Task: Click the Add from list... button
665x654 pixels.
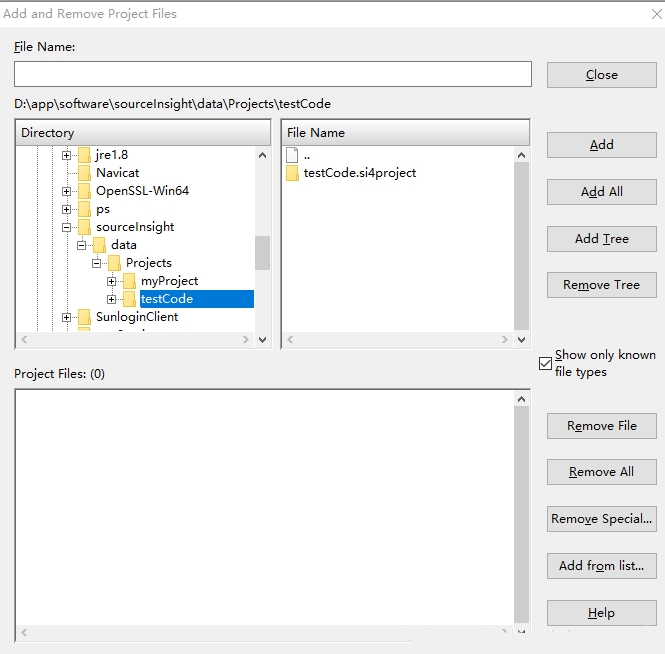Action: (x=601, y=566)
